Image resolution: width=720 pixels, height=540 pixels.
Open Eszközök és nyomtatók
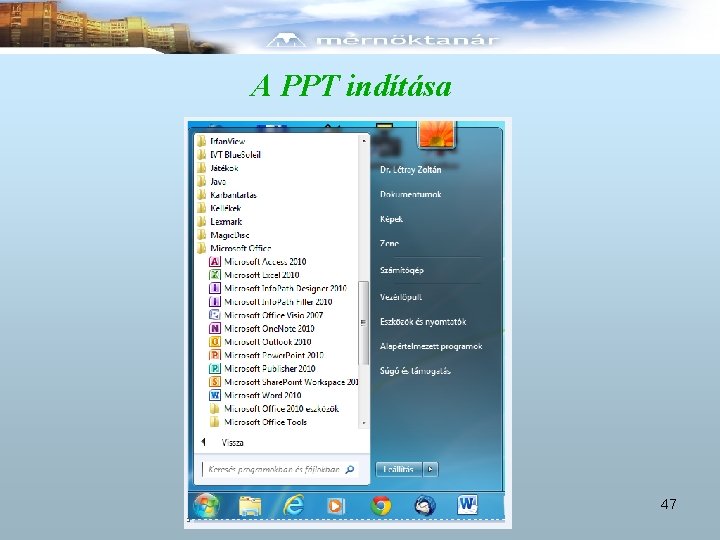[x=423, y=321]
